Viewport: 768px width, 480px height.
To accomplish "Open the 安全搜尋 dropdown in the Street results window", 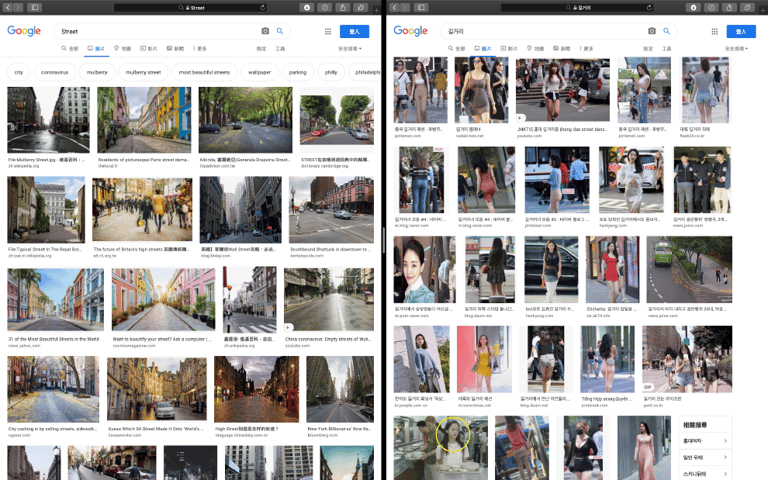I will (350, 48).
